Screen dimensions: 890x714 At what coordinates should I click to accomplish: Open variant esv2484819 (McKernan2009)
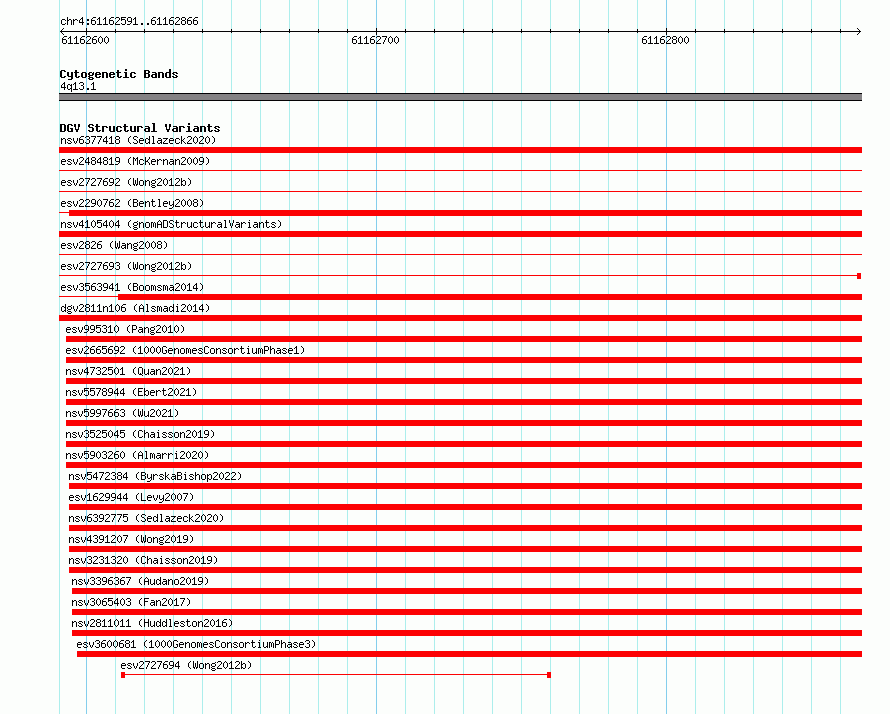135,161
